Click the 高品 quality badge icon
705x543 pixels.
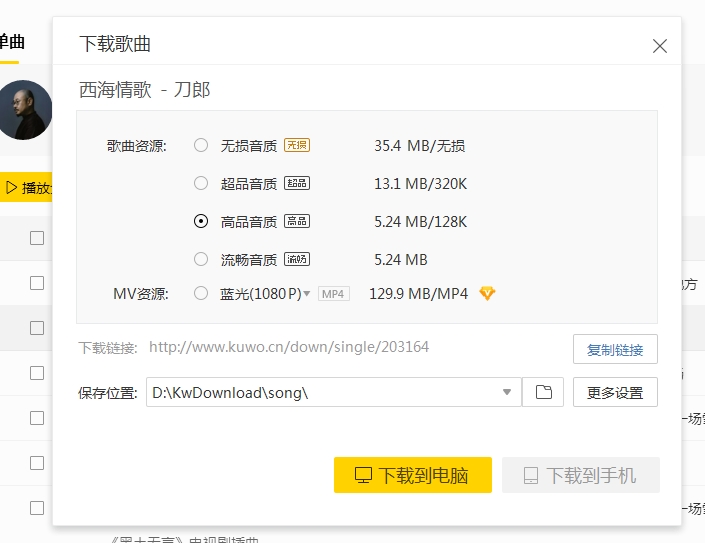tap(297, 221)
